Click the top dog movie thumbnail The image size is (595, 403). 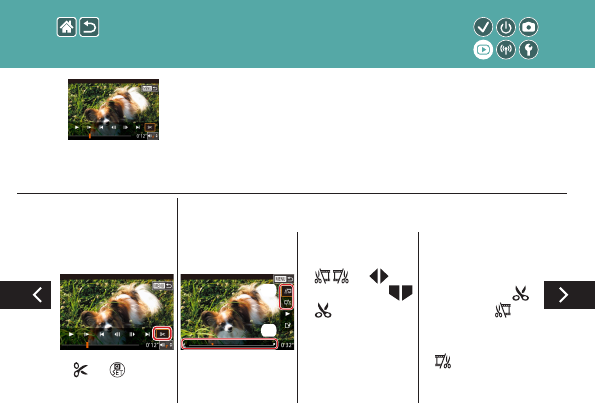pyautogui.click(x=113, y=109)
